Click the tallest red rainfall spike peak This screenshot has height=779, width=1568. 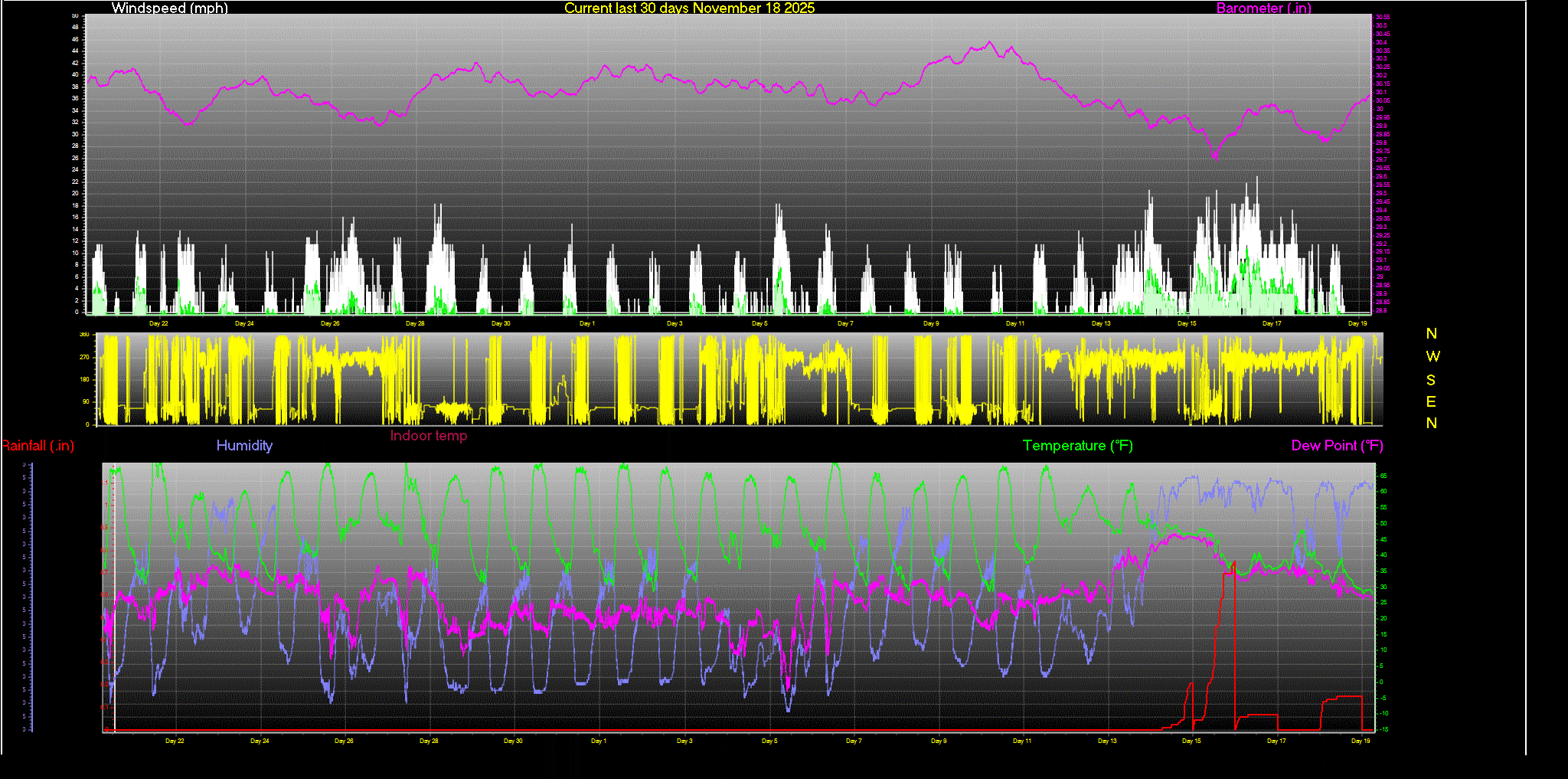pyautogui.click(x=1233, y=563)
